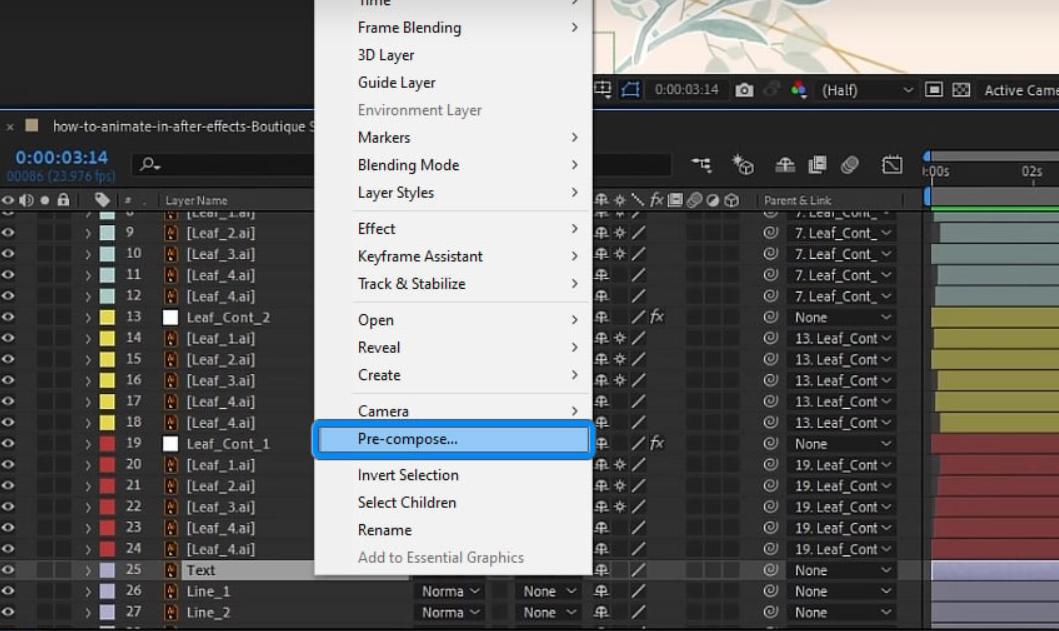The height and width of the screenshot is (631, 1059).
Task: Click the Adjustment Layer column header icon
Action: click(713, 200)
